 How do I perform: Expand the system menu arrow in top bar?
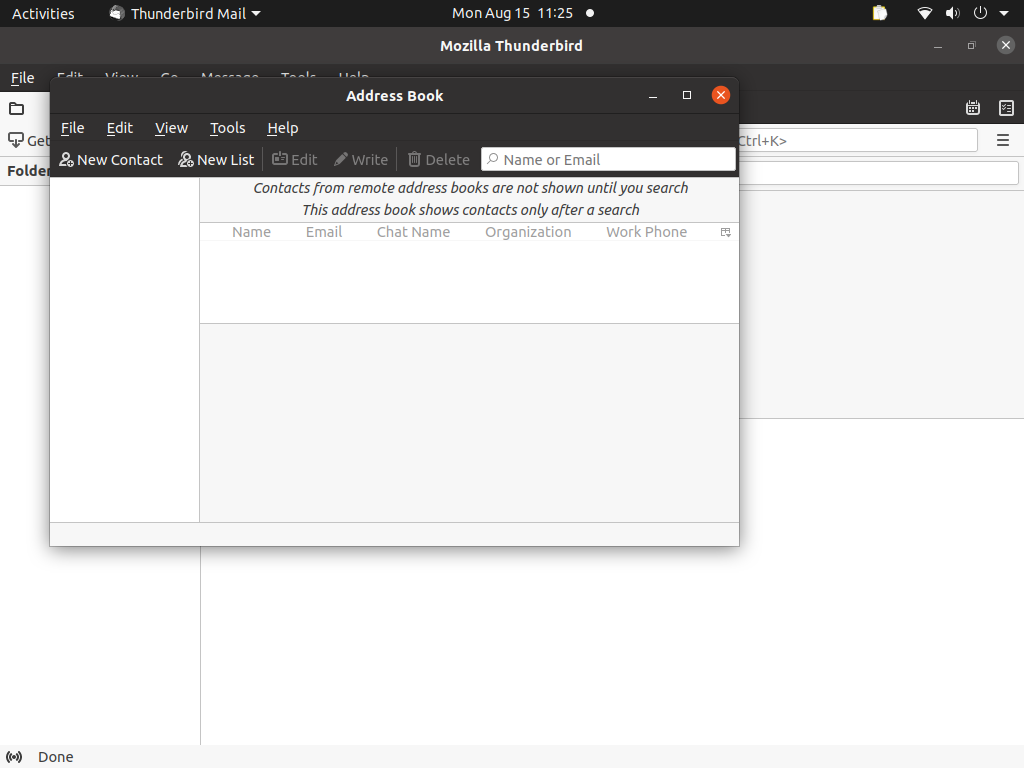tap(1004, 14)
